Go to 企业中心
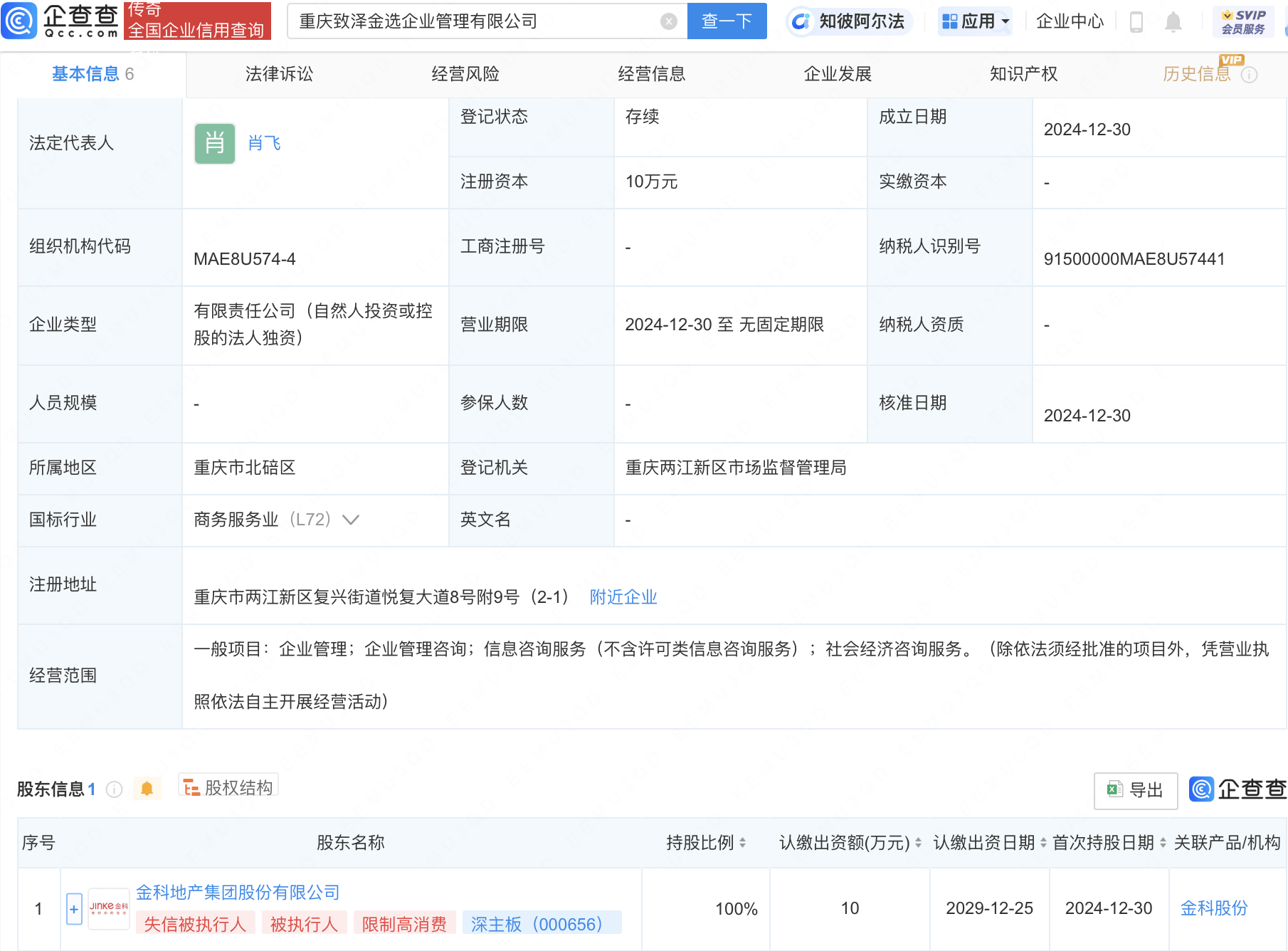 [x=1070, y=21]
